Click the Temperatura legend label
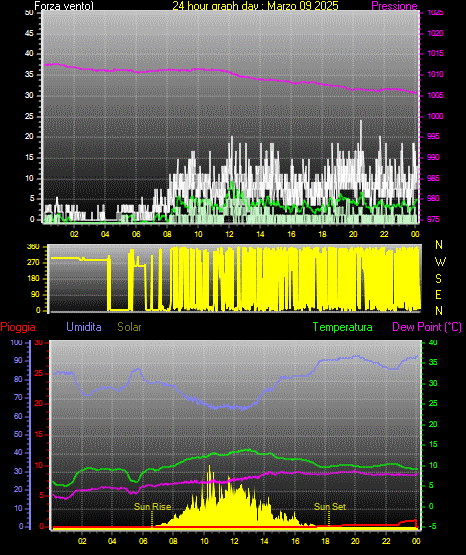 click(x=343, y=327)
